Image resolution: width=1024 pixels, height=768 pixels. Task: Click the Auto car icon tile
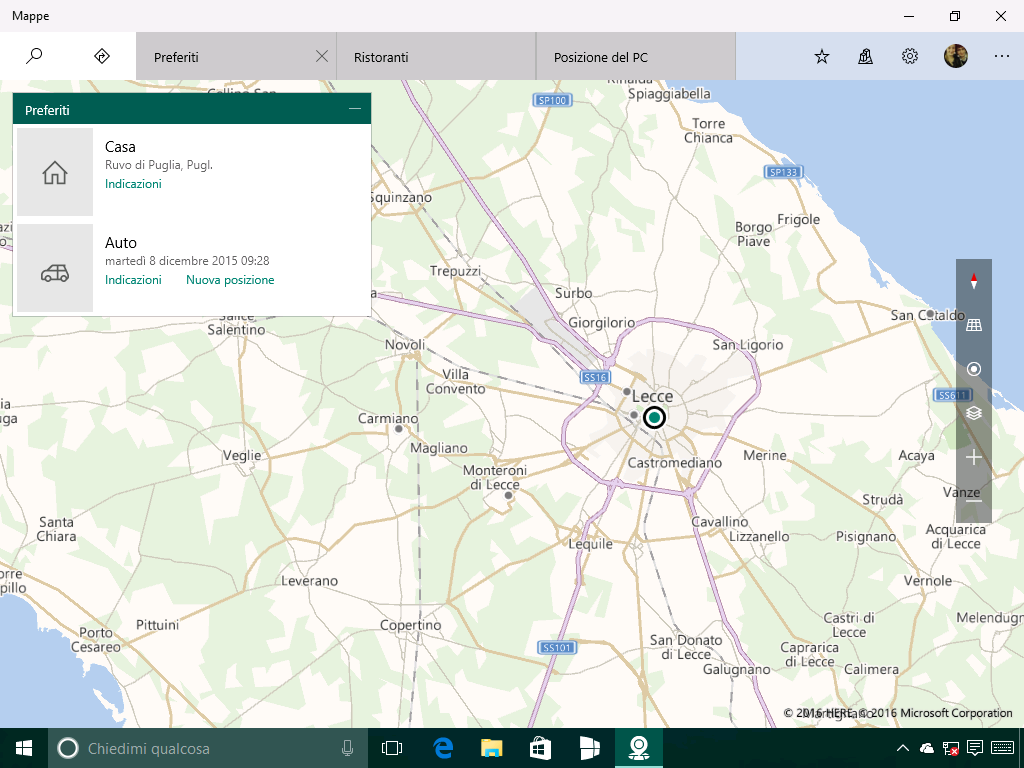[x=55, y=268]
